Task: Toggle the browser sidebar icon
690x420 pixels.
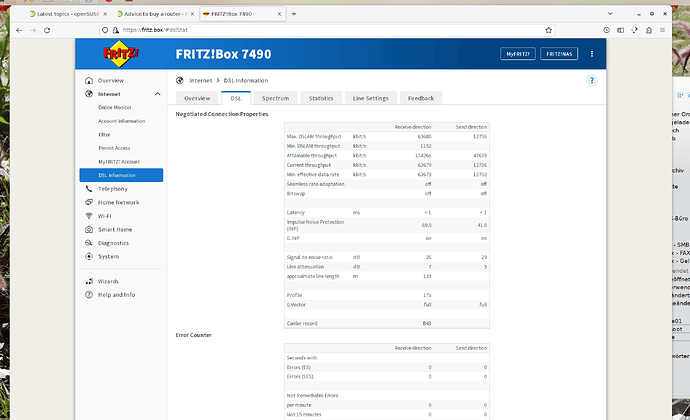Action: pos(620,30)
